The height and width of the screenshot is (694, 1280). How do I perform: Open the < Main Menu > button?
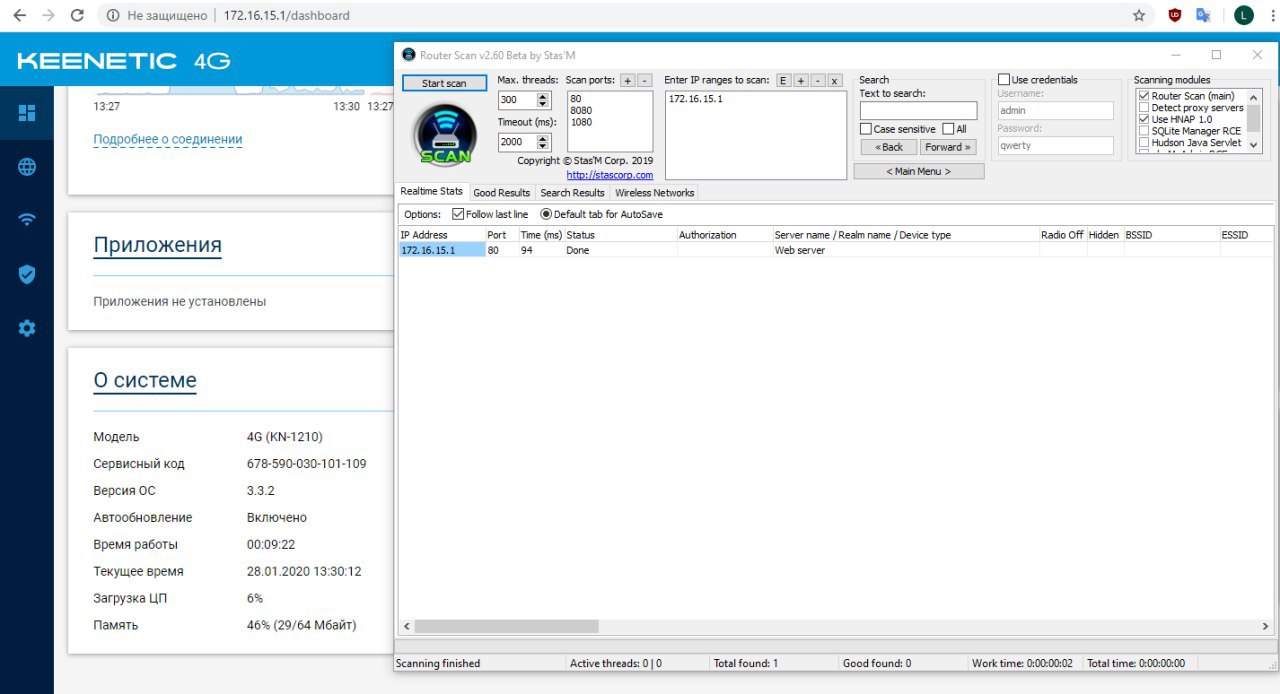(919, 171)
